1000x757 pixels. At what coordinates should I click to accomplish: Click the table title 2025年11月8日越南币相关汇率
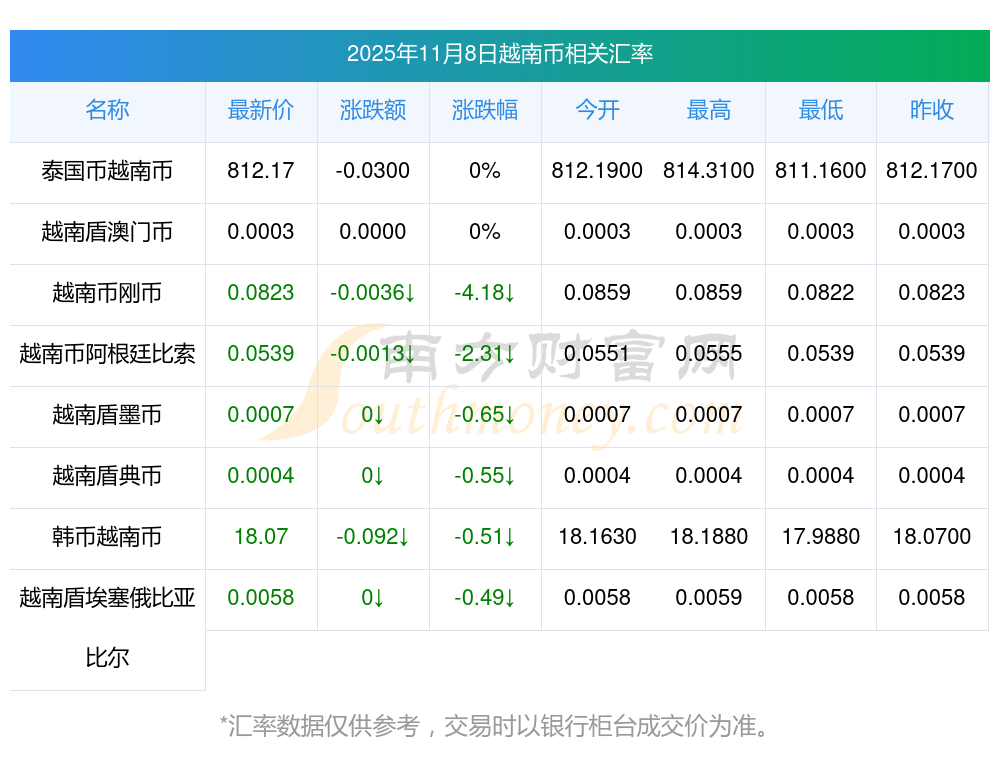[x=499, y=54]
